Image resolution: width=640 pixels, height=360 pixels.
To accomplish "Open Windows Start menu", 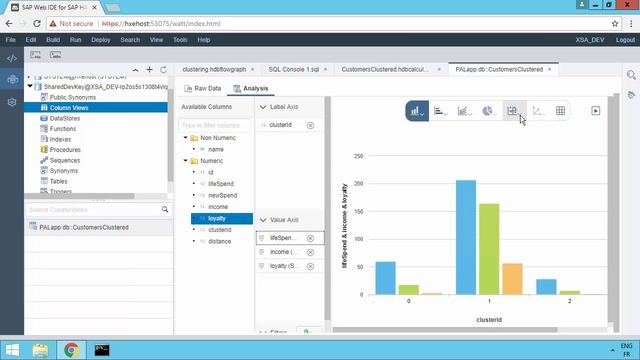I will tap(12, 350).
